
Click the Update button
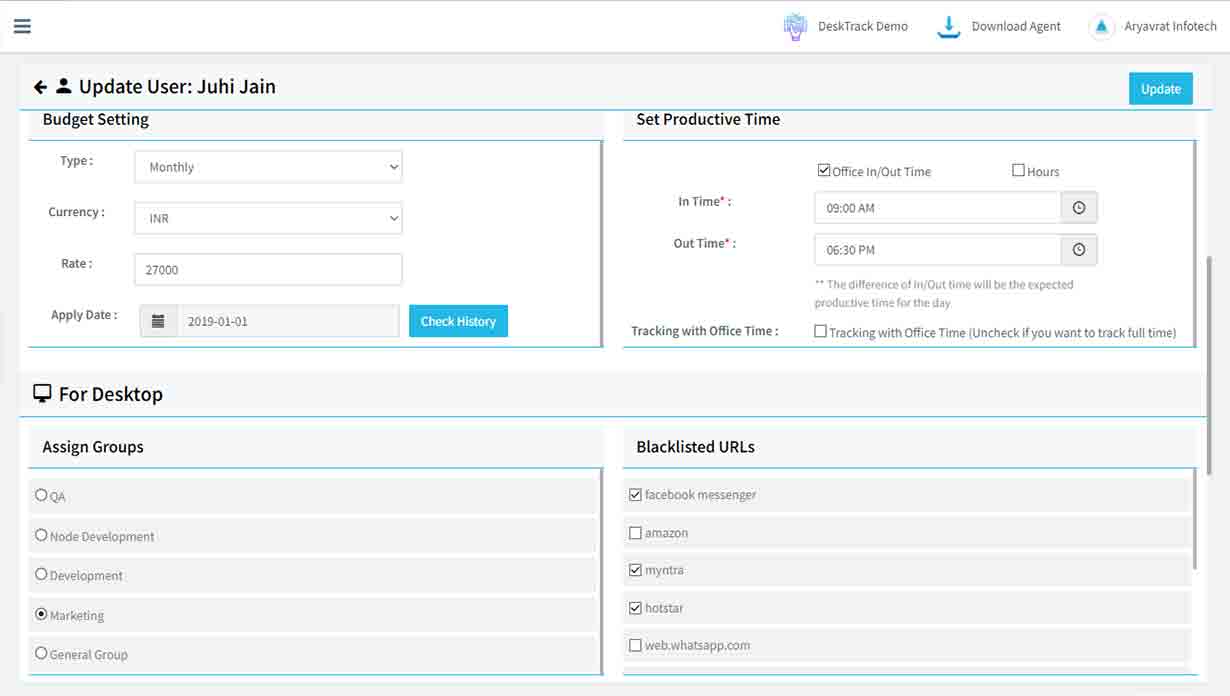(1160, 88)
